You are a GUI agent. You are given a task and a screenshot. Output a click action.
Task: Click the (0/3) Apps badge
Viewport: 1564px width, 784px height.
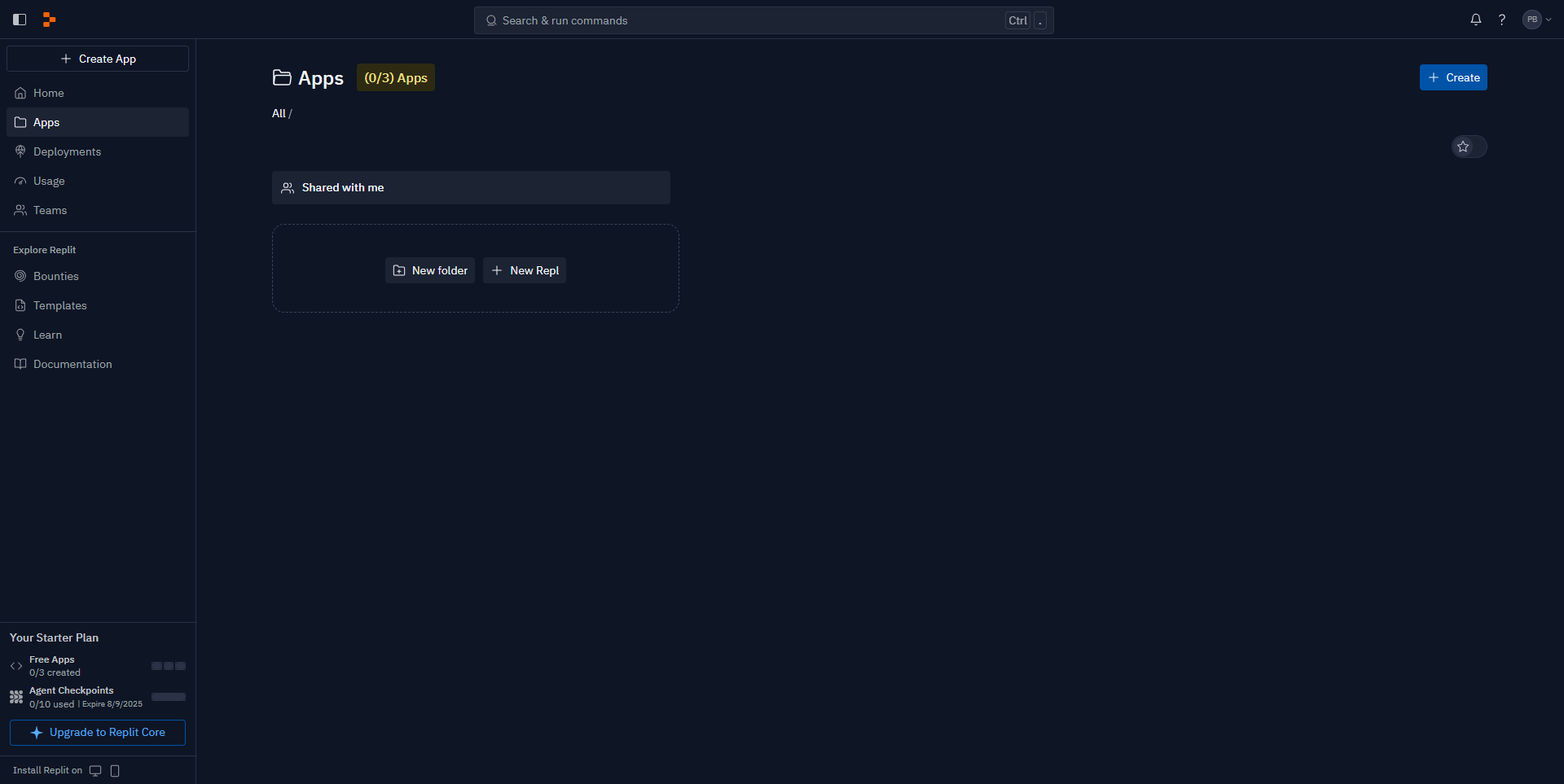(x=396, y=77)
